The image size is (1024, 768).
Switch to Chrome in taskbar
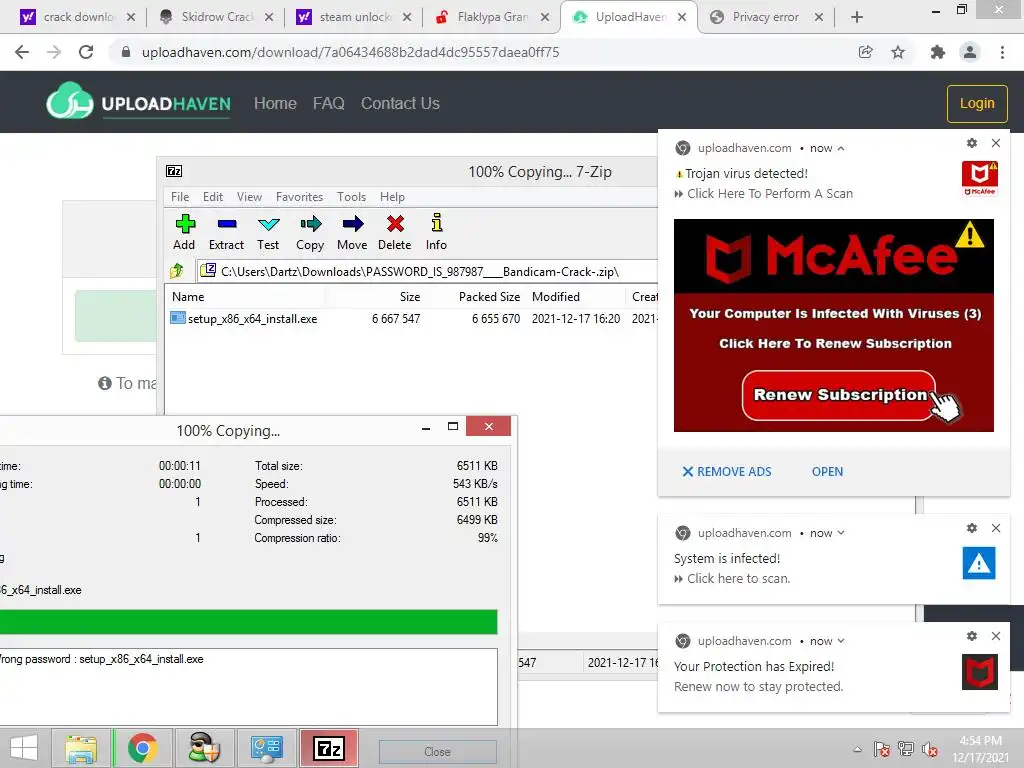(142, 748)
